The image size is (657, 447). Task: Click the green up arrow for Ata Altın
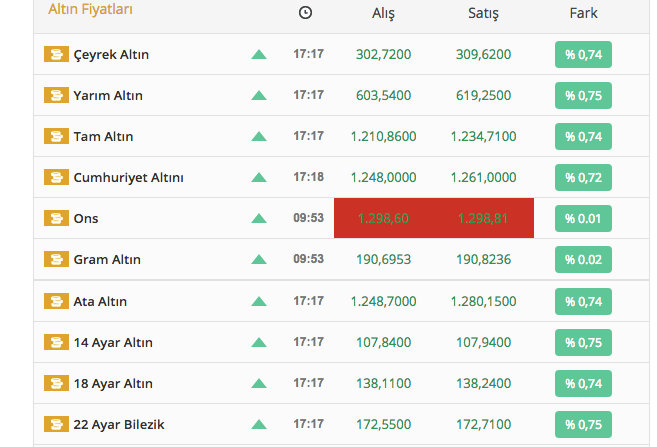click(x=259, y=301)
